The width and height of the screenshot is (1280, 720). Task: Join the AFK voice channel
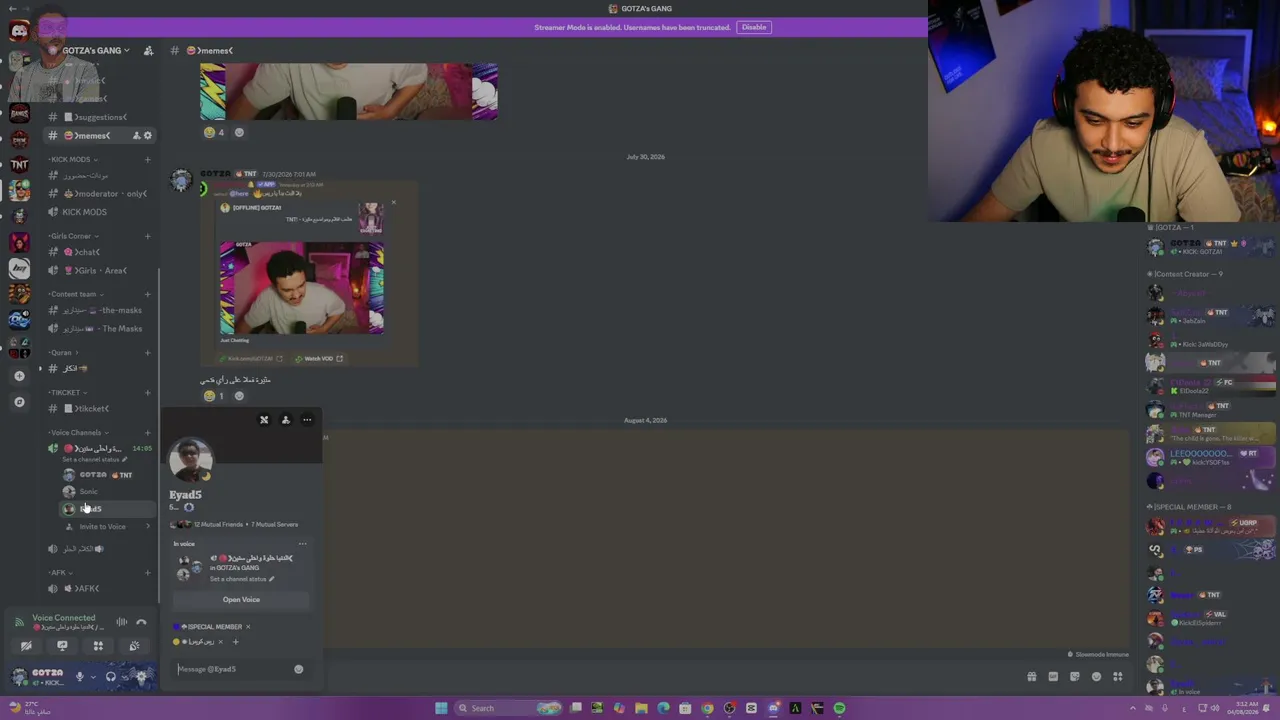[100, 588]
